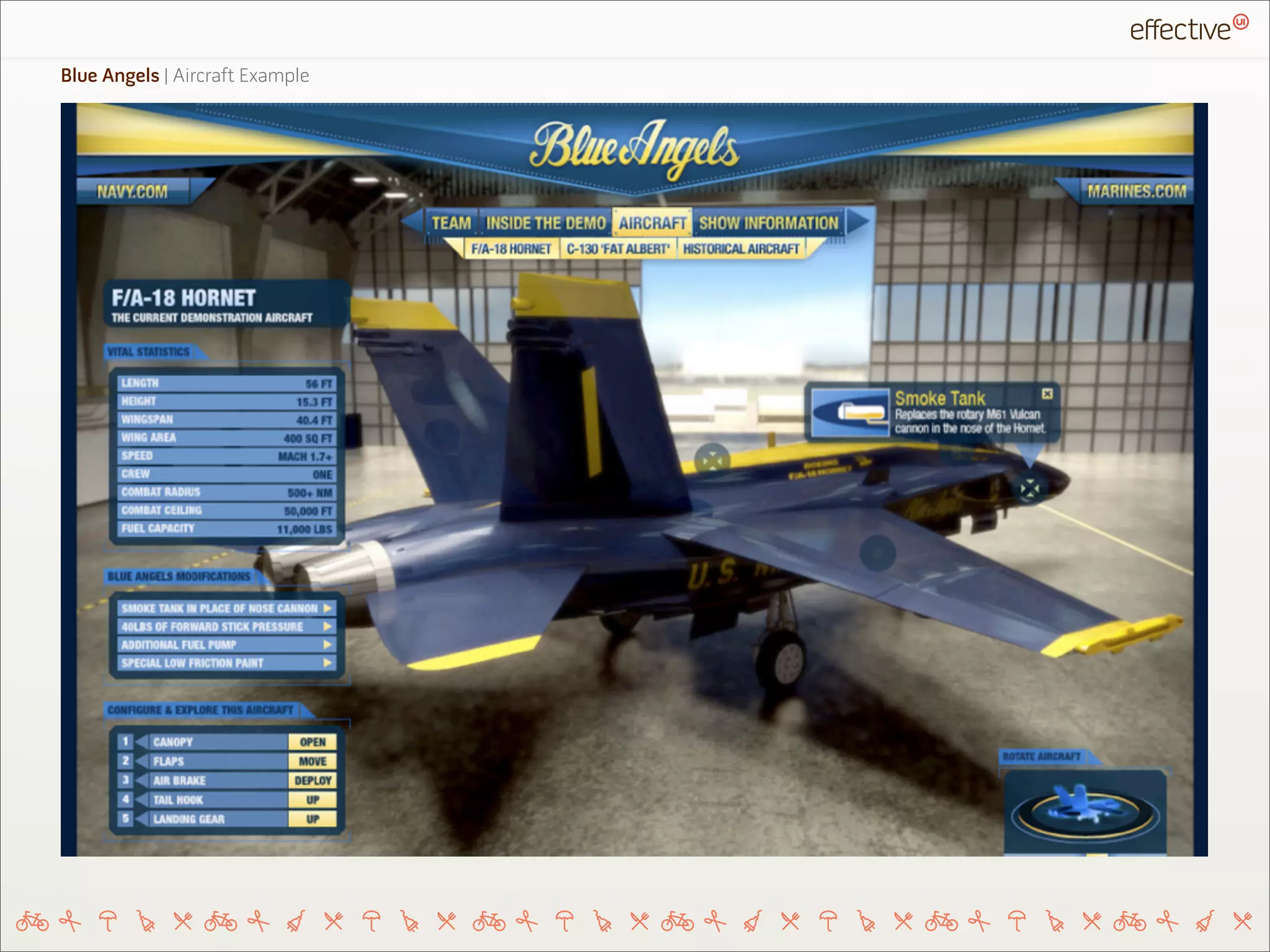Toggle the canopy OPEN button

pos(313,742)
